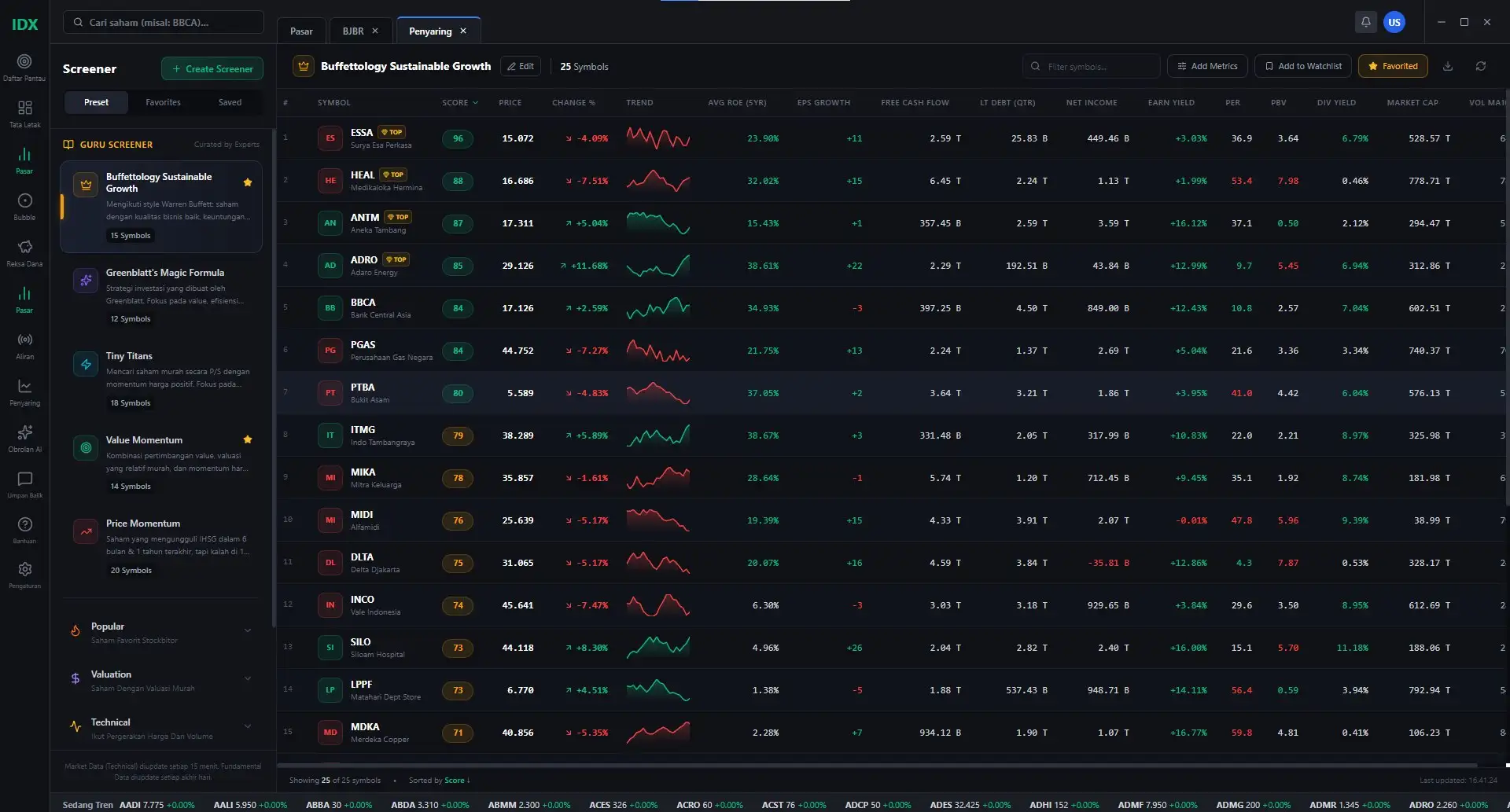Refresh the screener results
Viewport: 1510px width, 812px height.
click(x=1481, y=66)
